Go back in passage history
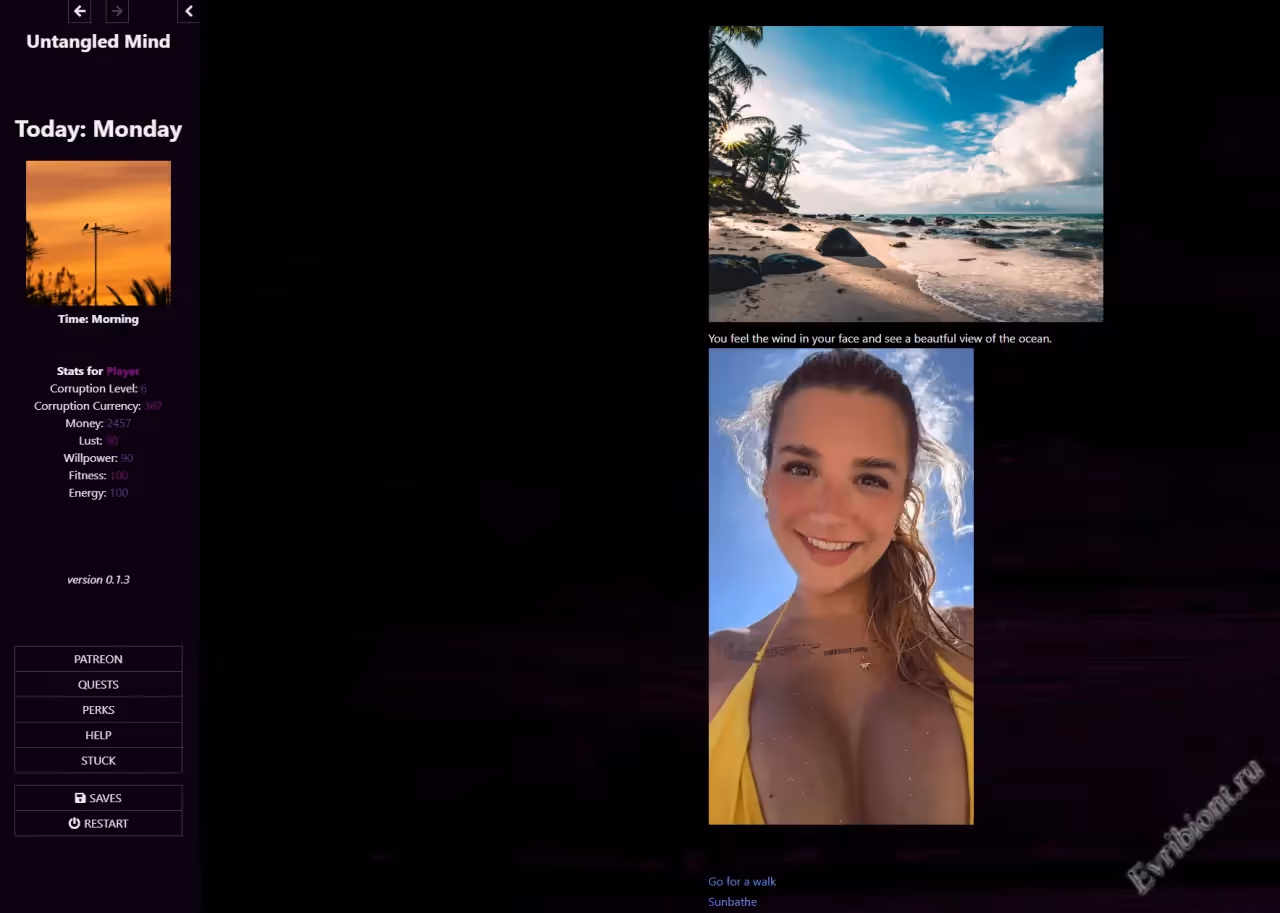 pos(80,11)
